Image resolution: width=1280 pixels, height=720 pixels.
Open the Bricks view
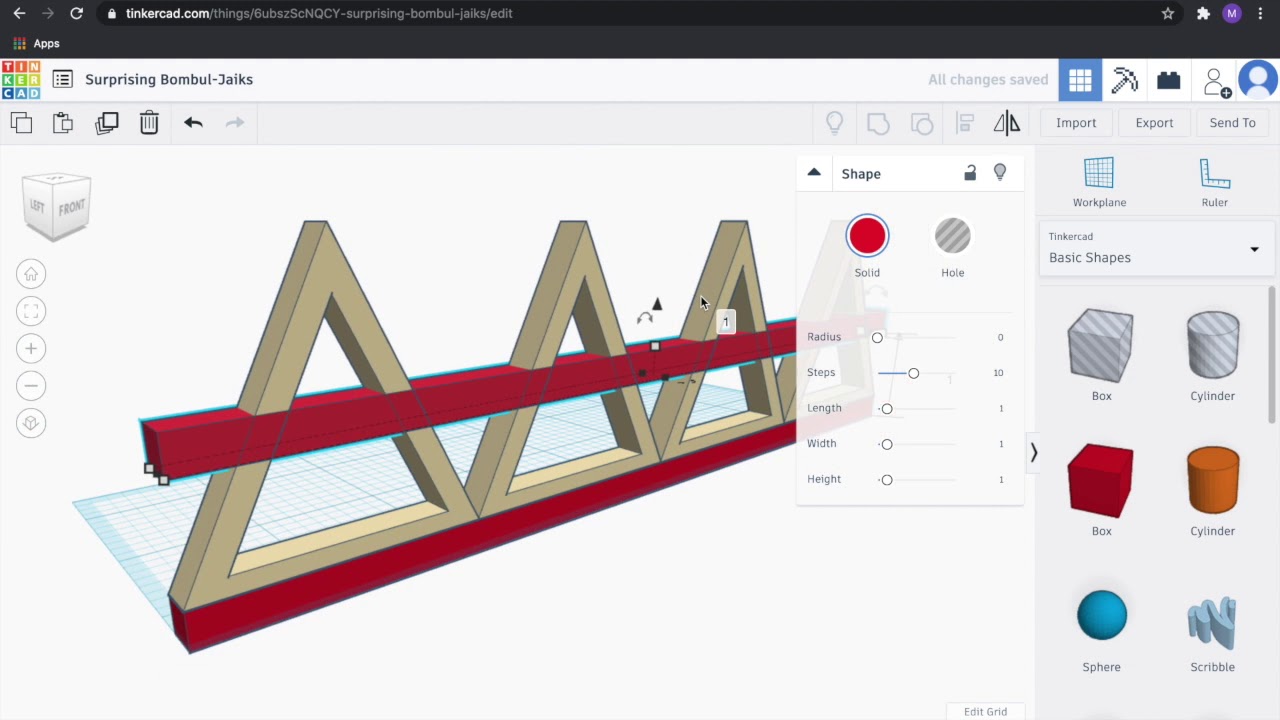pyautogui.click(x=1168, y=80)
